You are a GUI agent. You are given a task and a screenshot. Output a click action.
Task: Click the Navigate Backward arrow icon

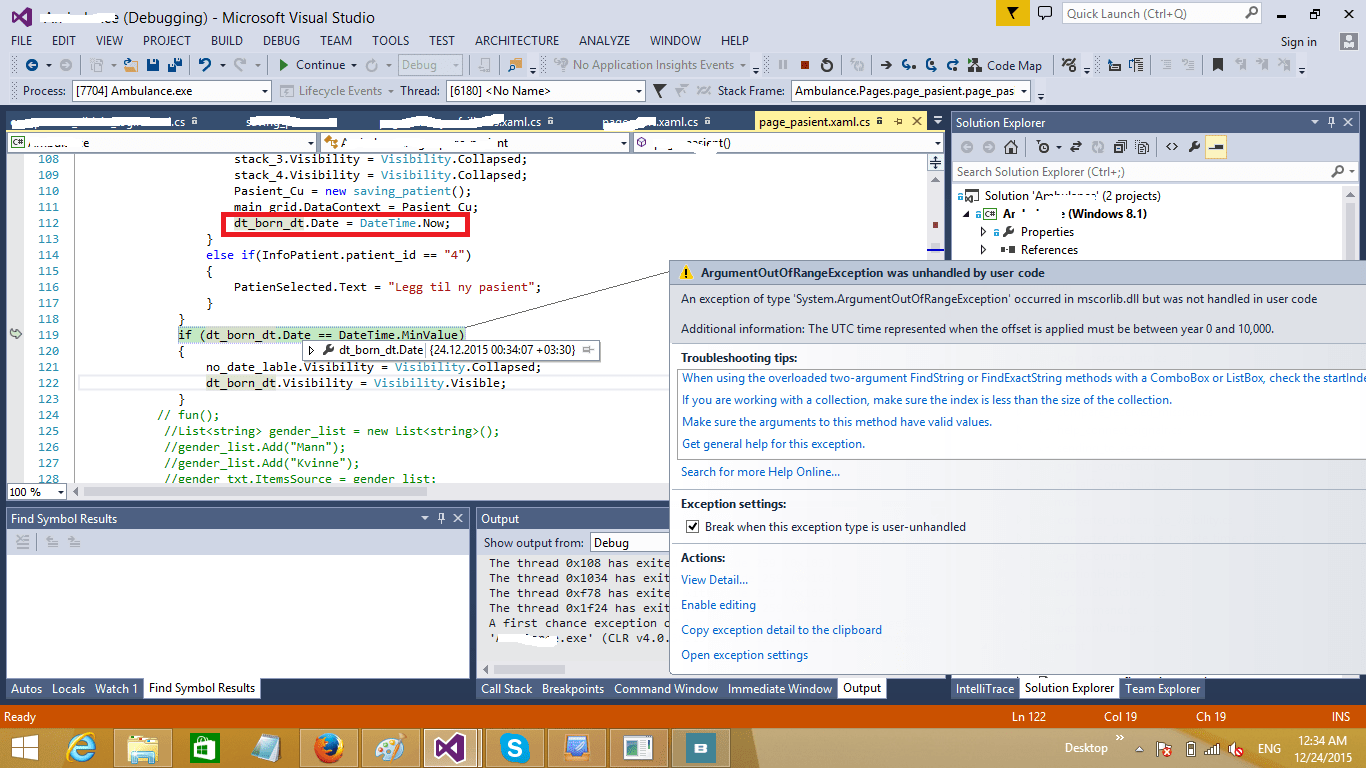31,65
